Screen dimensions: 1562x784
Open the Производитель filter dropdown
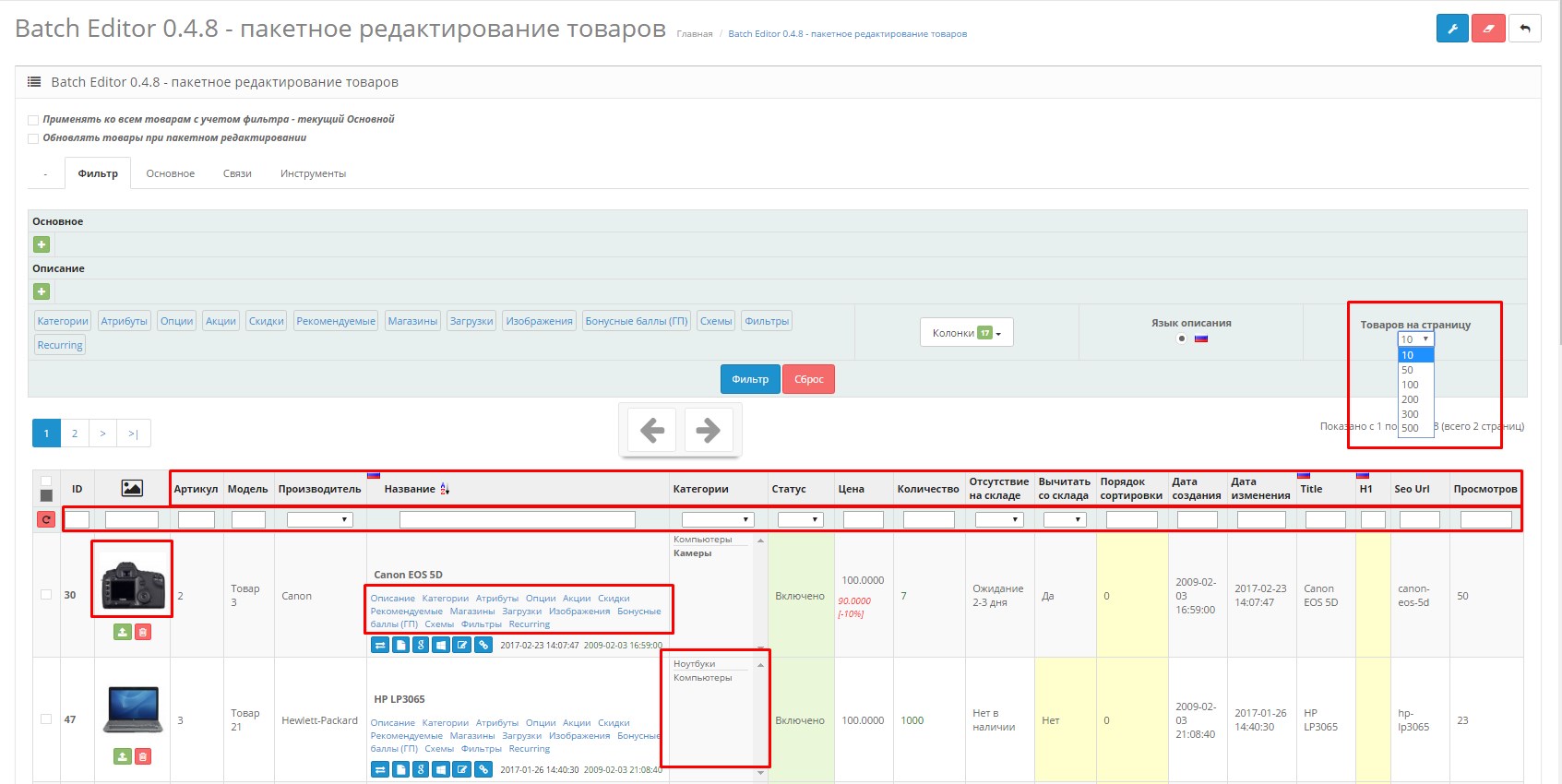319,519
